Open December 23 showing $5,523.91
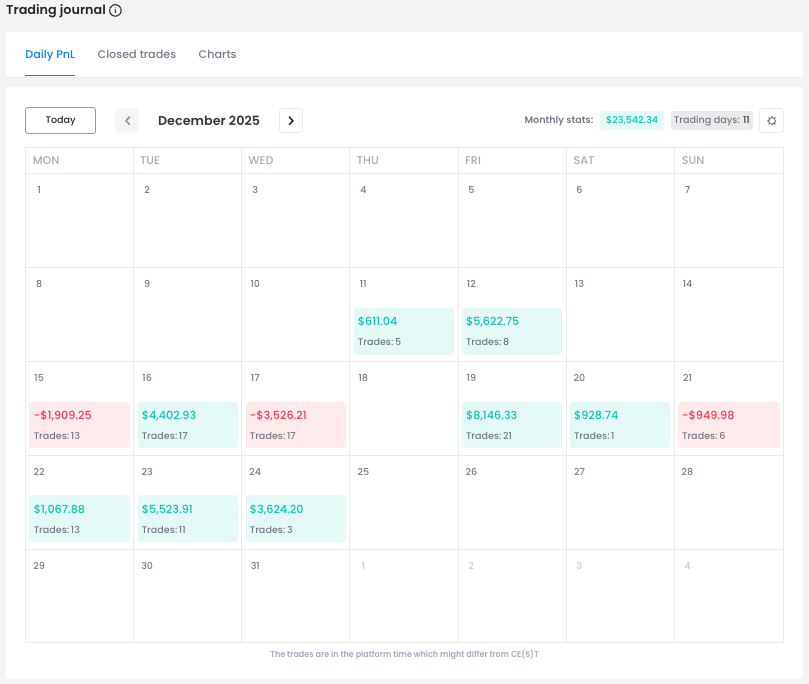 186,518
